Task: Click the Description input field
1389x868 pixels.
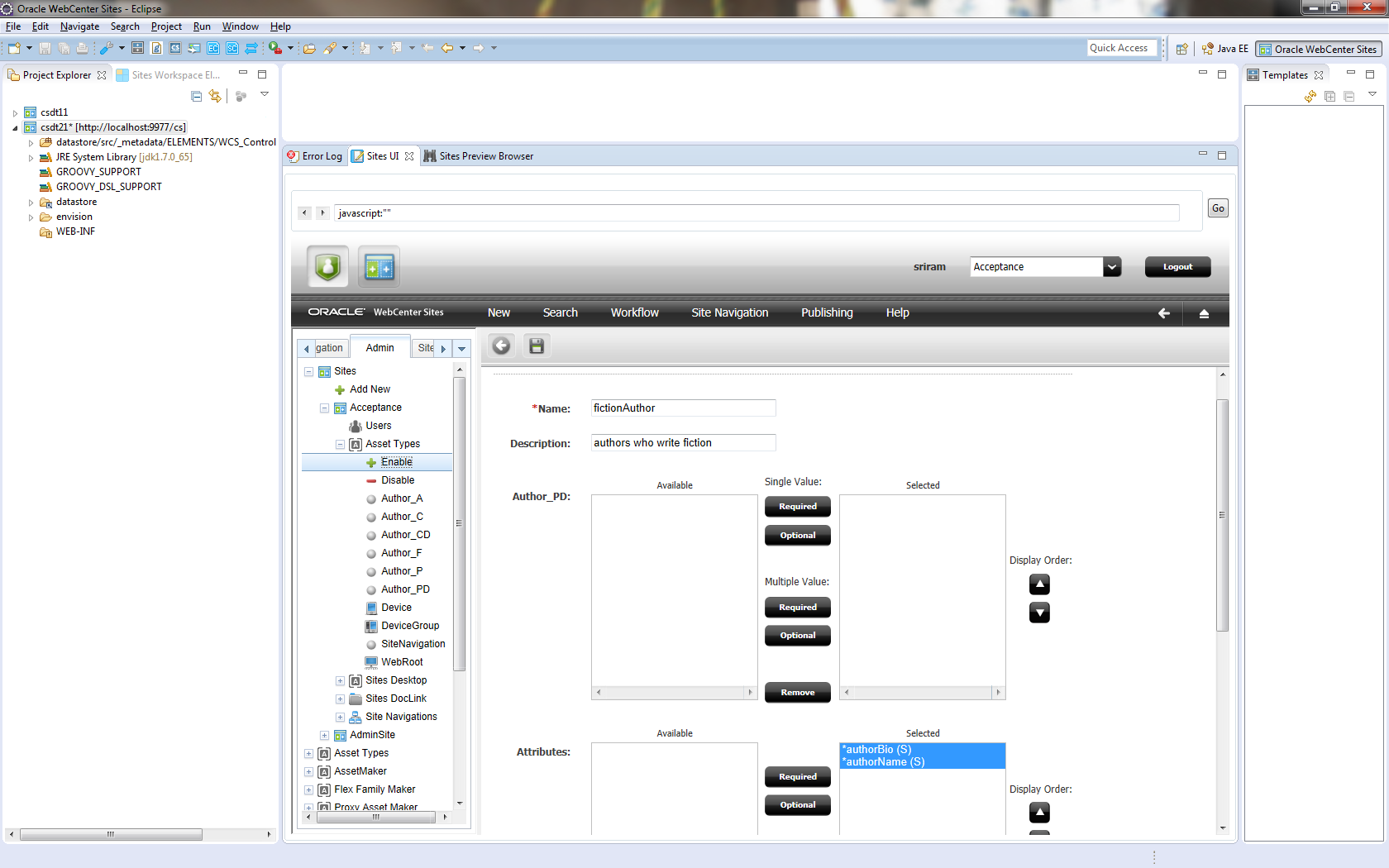Action: 684,443
